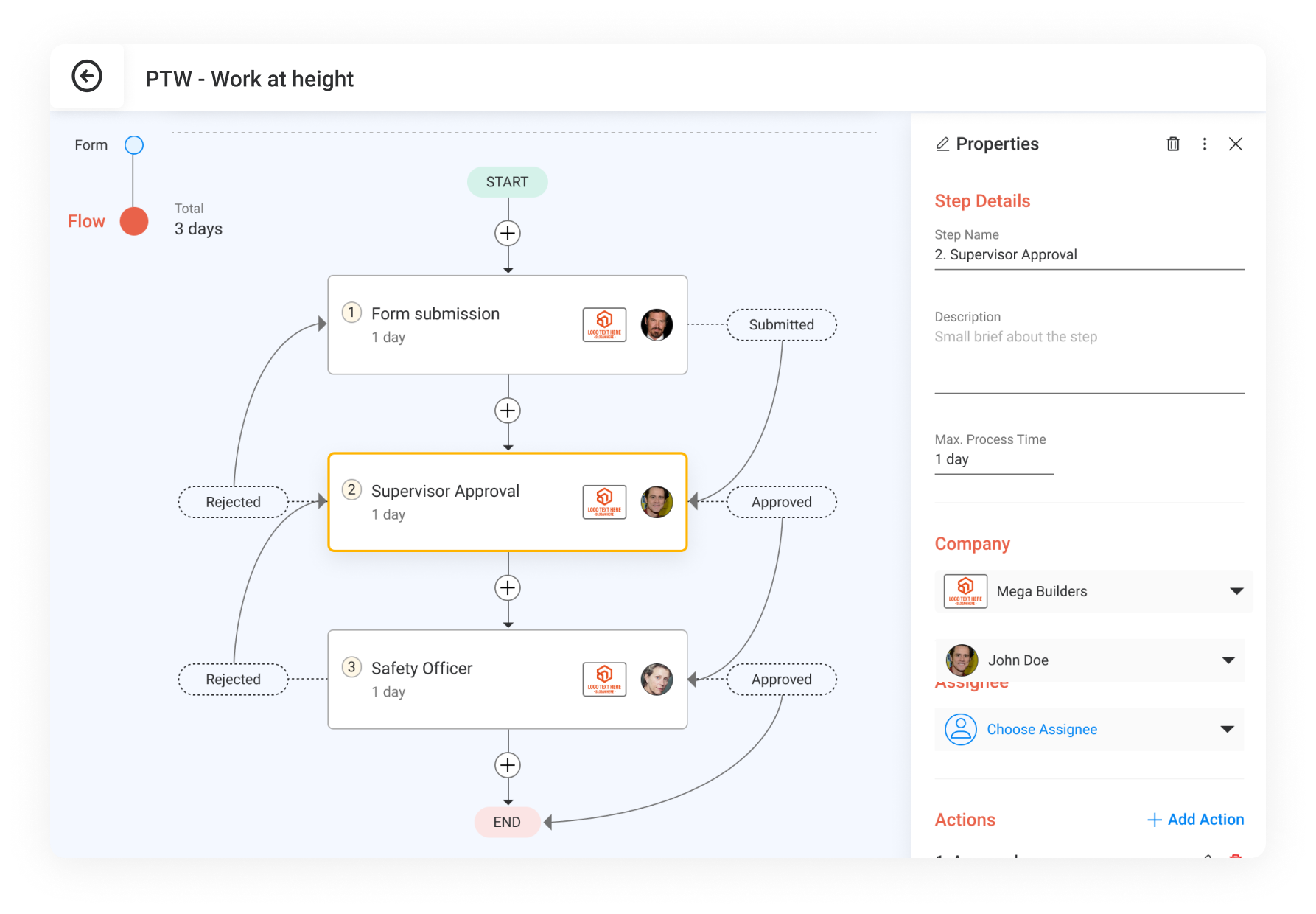
Task: Select the Flow view radio circle
Action: [133, 220]
